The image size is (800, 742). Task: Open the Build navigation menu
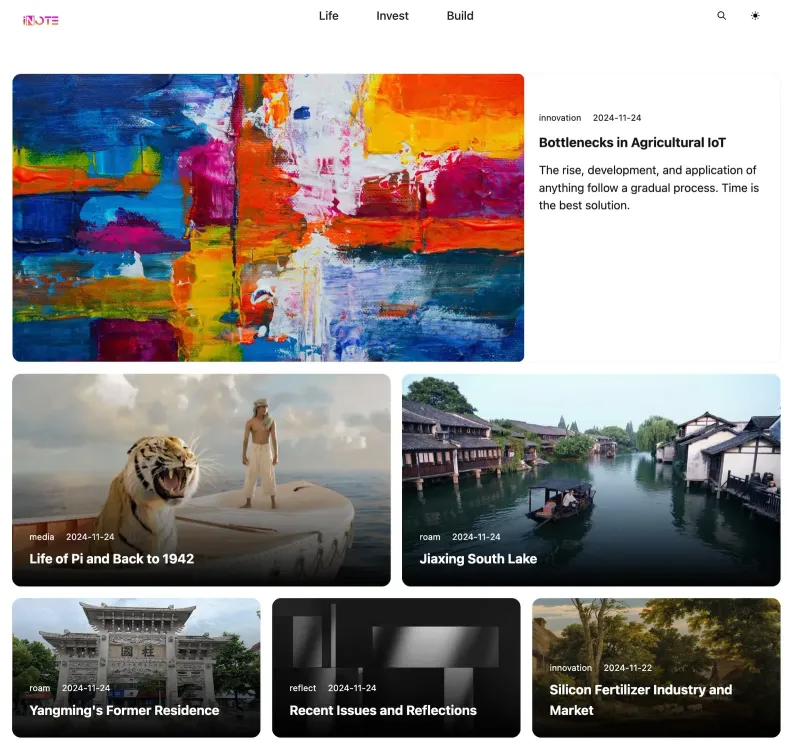[x=460, y=16]
